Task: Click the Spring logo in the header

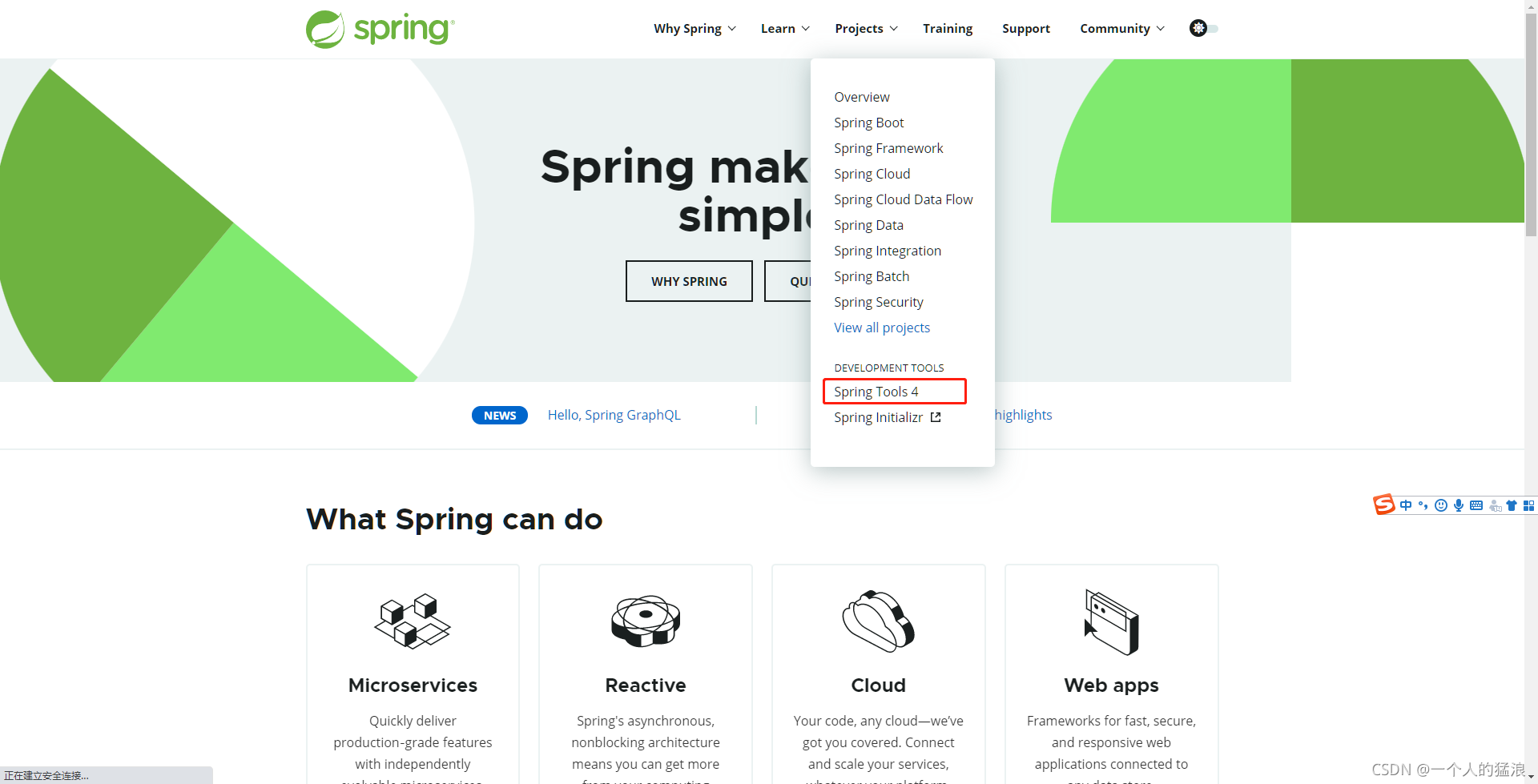Action: (380, 30)
